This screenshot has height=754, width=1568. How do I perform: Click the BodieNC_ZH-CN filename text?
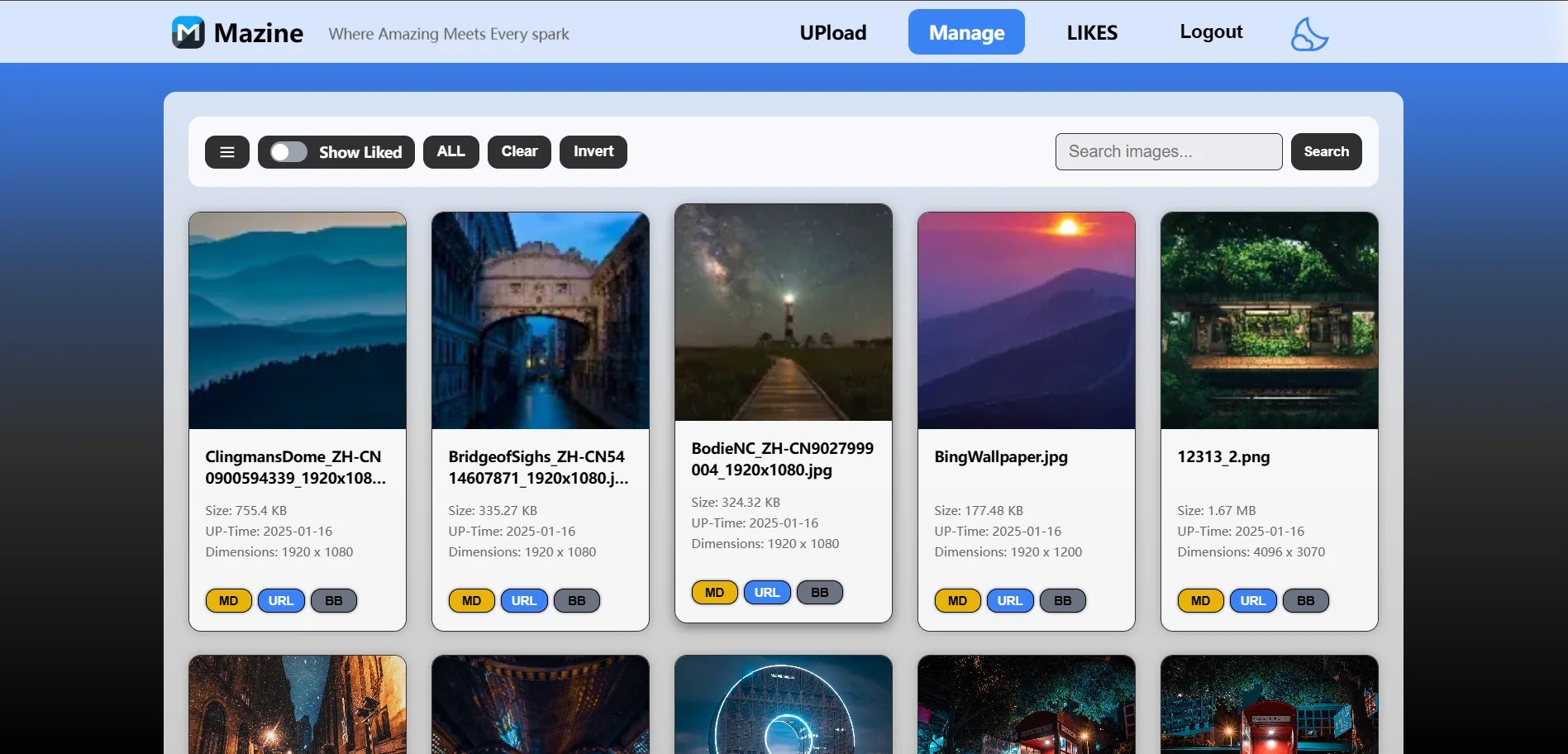783,459
